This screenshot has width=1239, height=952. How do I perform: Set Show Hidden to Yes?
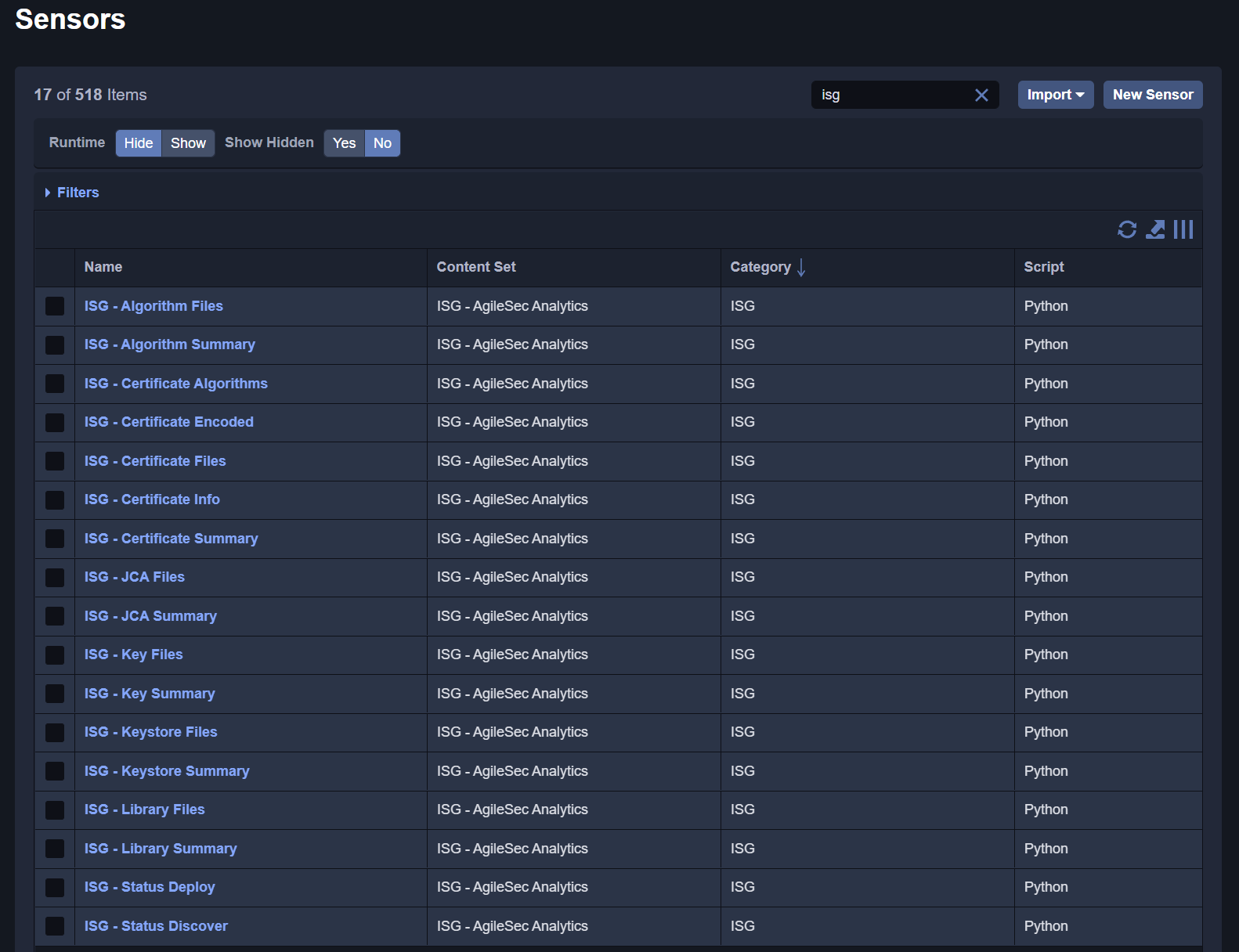pyautogui.click(x=344, y=143)
